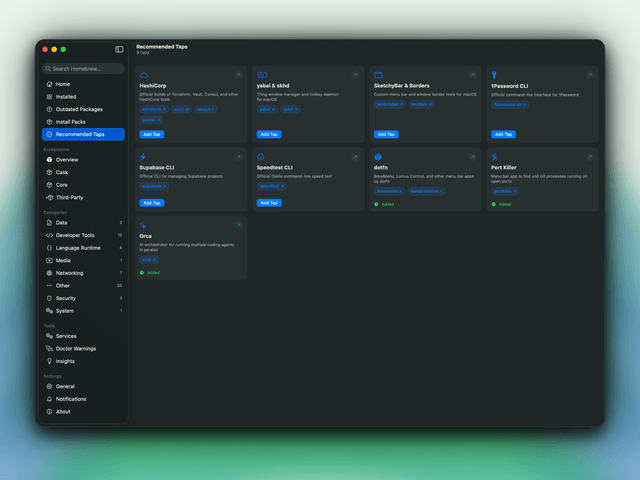Click the terraform package tag
The height and width of the screenshot is (480, 640).
tap(154, 109)
